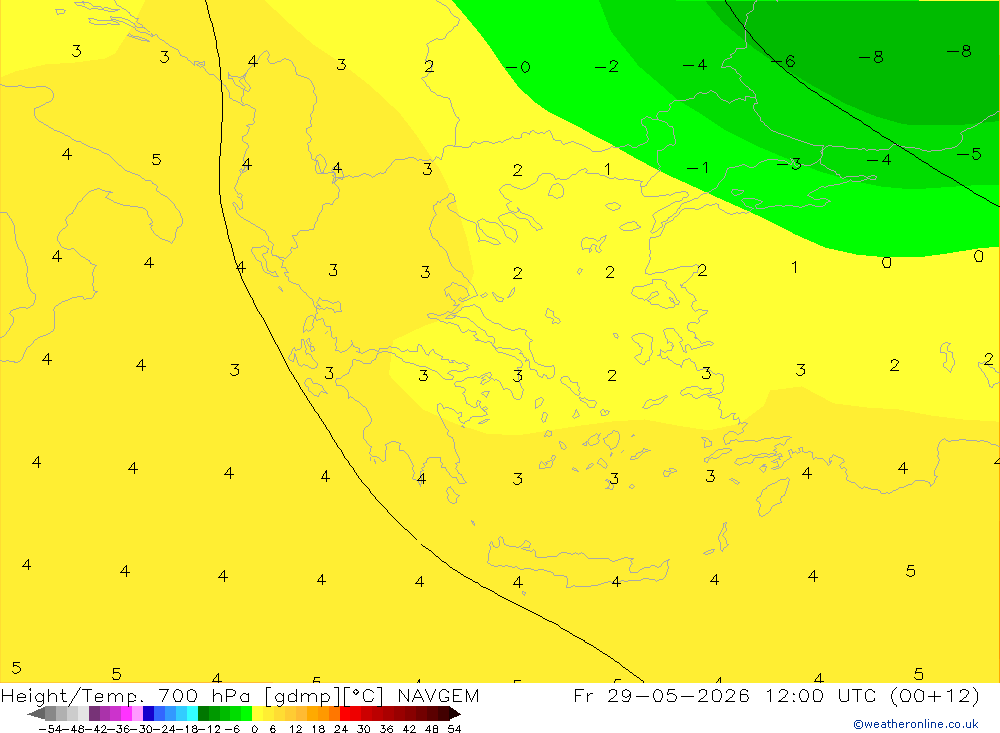Open the weatheronline.co.uk copyright link
1000x733 pixels.
point(916,724)
